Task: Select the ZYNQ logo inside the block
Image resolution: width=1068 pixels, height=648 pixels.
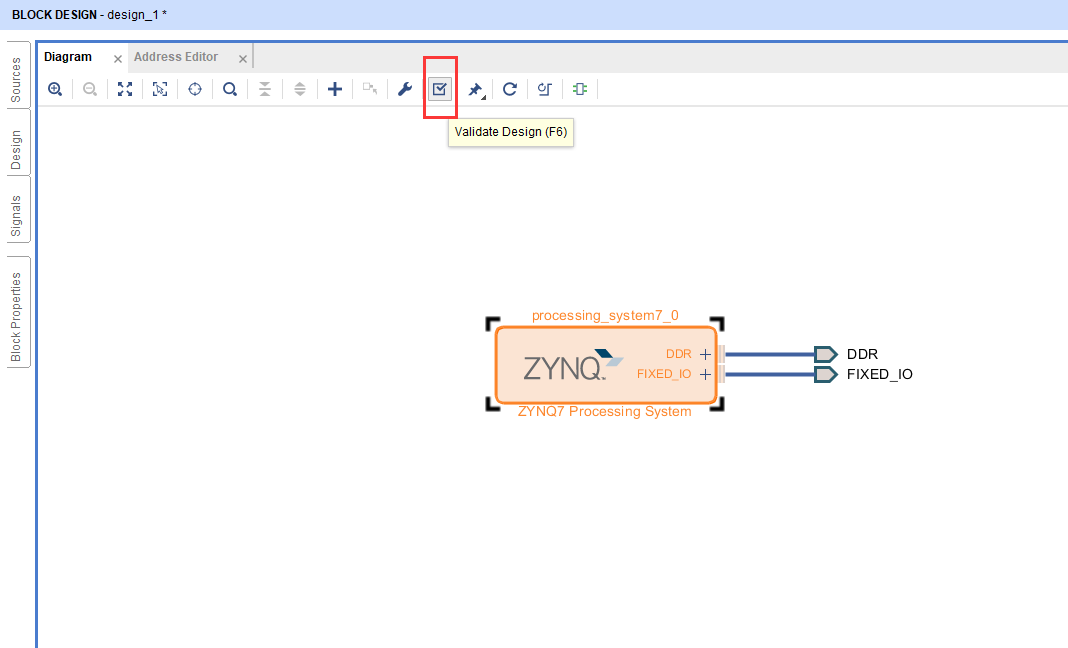Action: coord(574,365)
